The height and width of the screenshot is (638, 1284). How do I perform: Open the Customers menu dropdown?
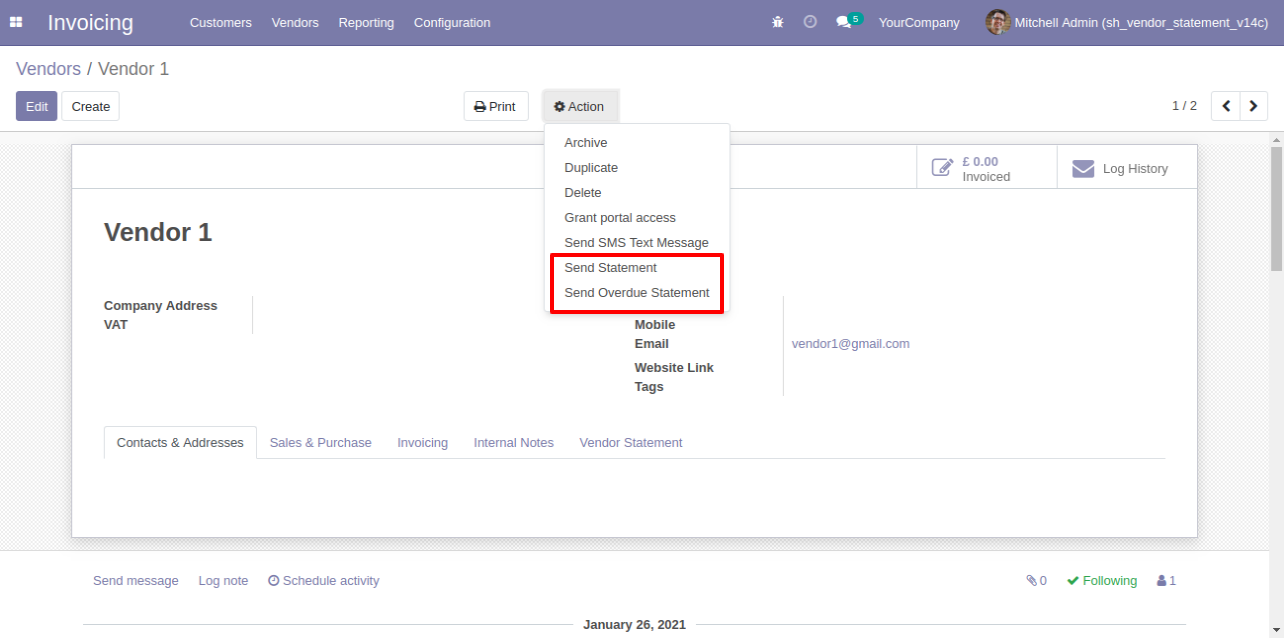click(x=220, y=22)
